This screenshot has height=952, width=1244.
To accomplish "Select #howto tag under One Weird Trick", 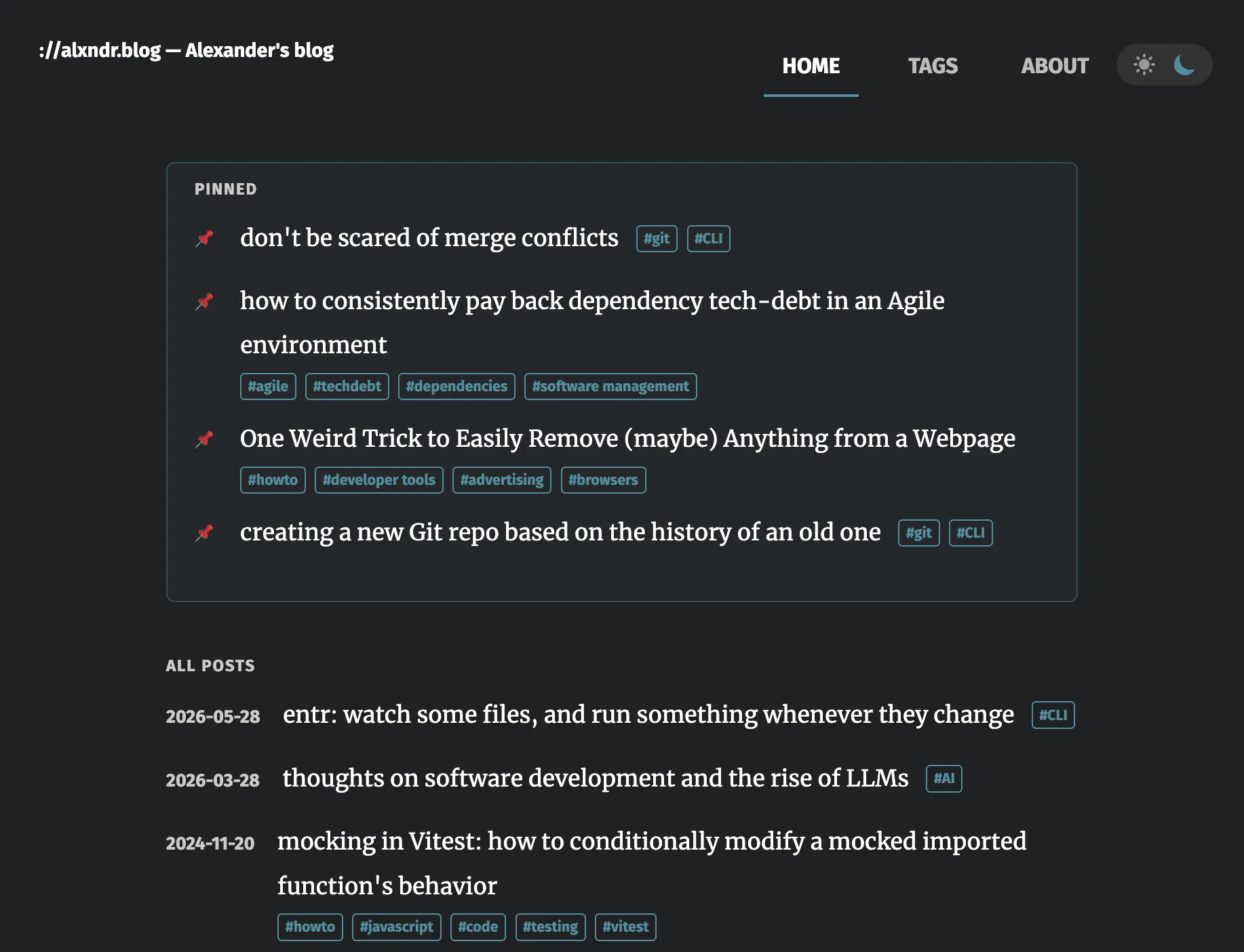I will [x=273, y=480].
